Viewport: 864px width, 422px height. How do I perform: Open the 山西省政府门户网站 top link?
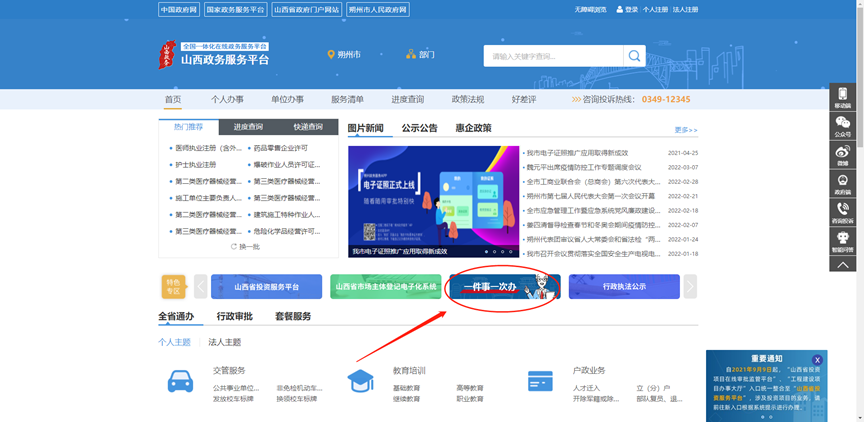click(307, 9)
